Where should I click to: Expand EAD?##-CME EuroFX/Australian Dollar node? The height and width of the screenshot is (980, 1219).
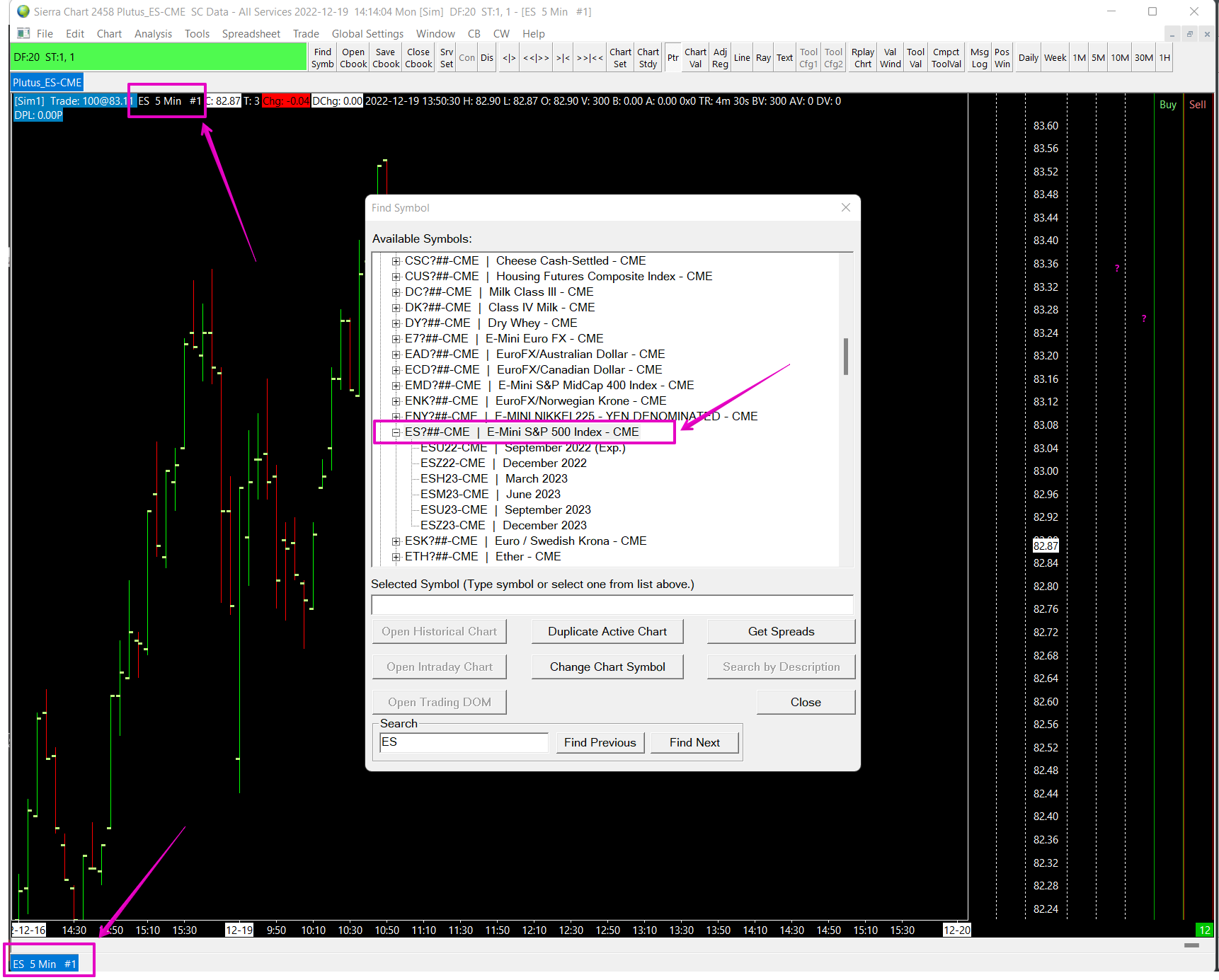pos(396,354)
